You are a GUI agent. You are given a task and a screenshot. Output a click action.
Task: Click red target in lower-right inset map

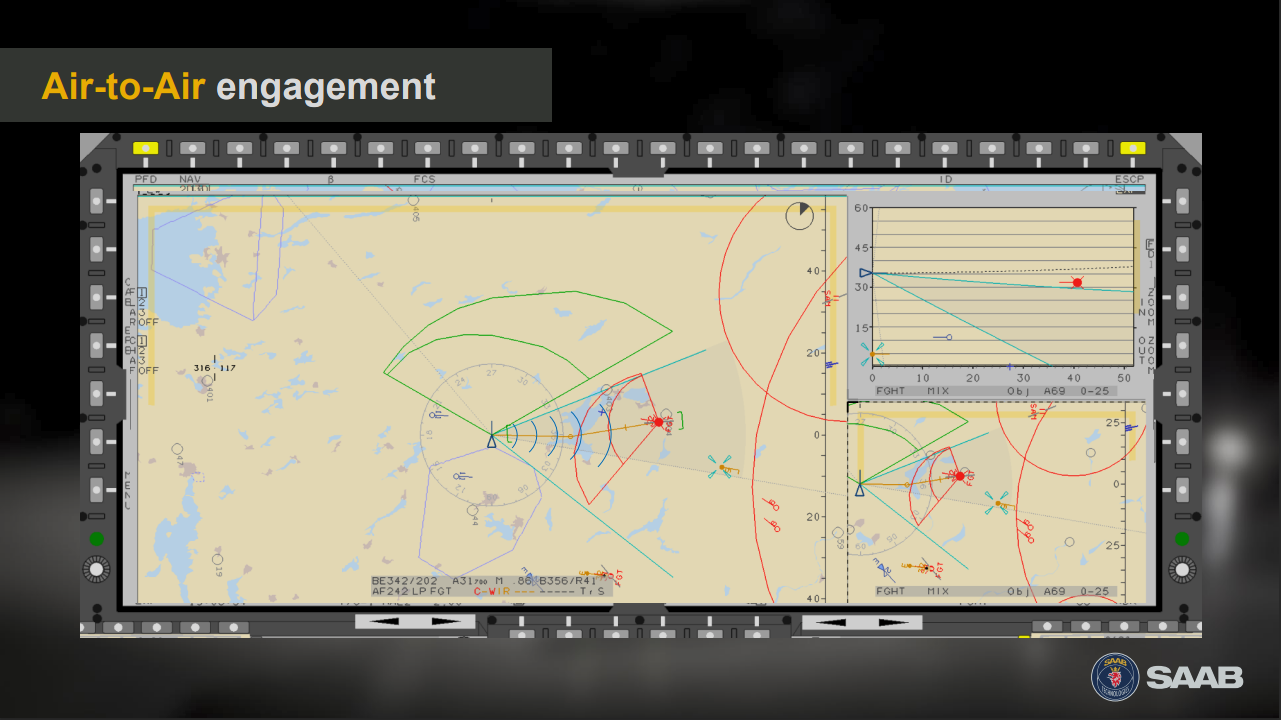coord(958,476)
